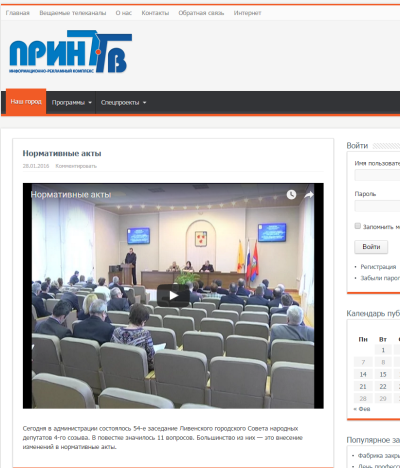Click the Войти login button
The height and width of the screenshot is (468, 400).
(x=371, y=247)
